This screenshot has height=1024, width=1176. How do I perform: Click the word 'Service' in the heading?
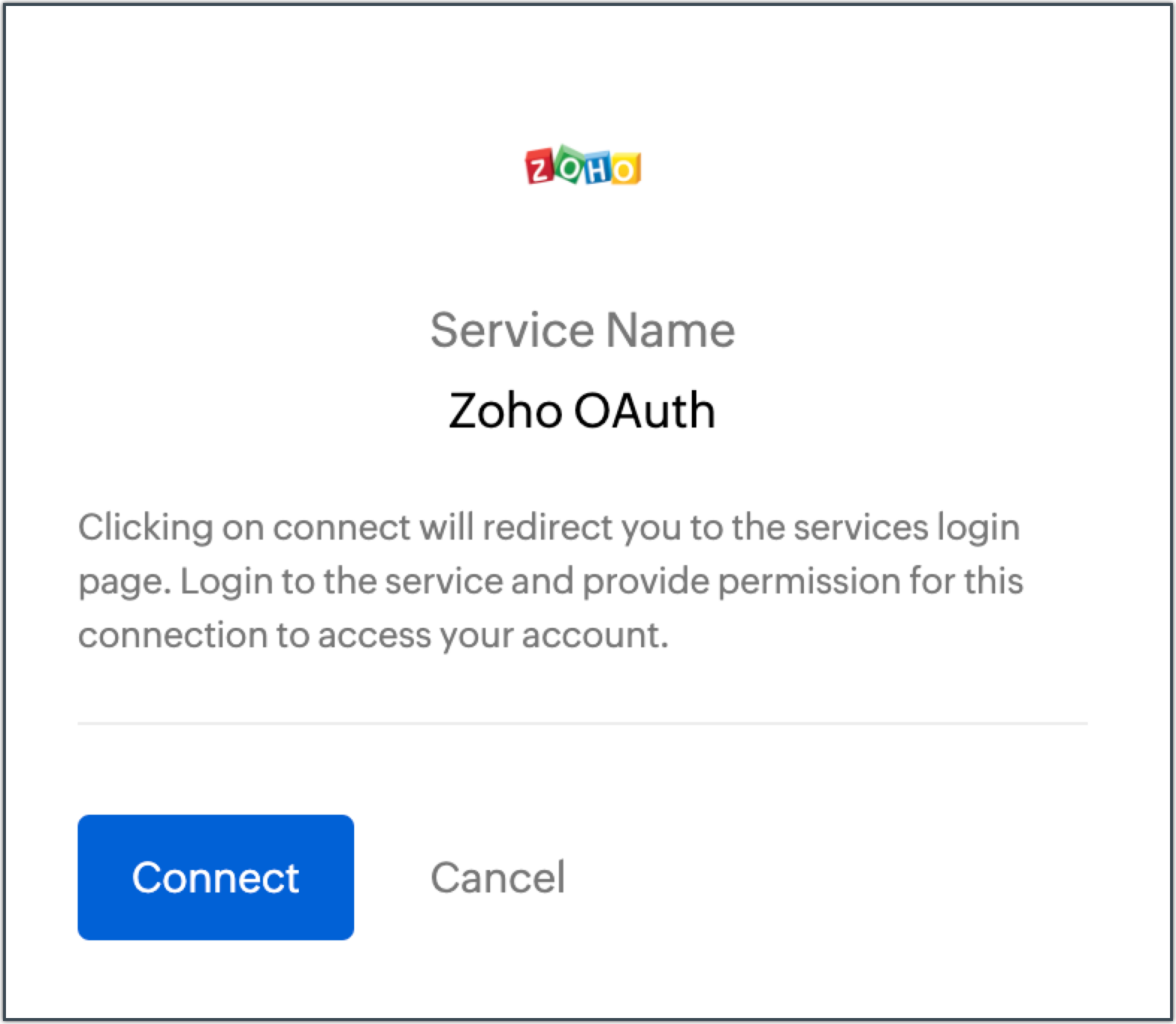pos(512,330)
